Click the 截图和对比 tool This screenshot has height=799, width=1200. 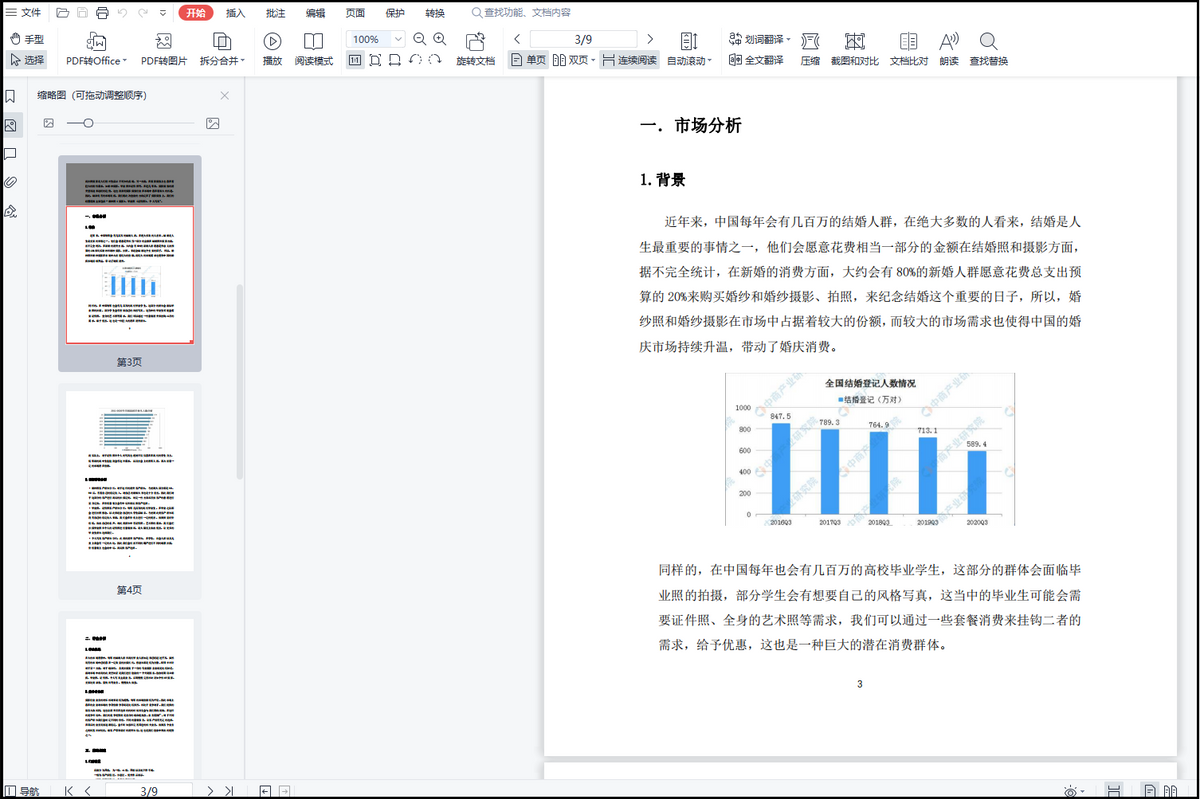point(854,49)
